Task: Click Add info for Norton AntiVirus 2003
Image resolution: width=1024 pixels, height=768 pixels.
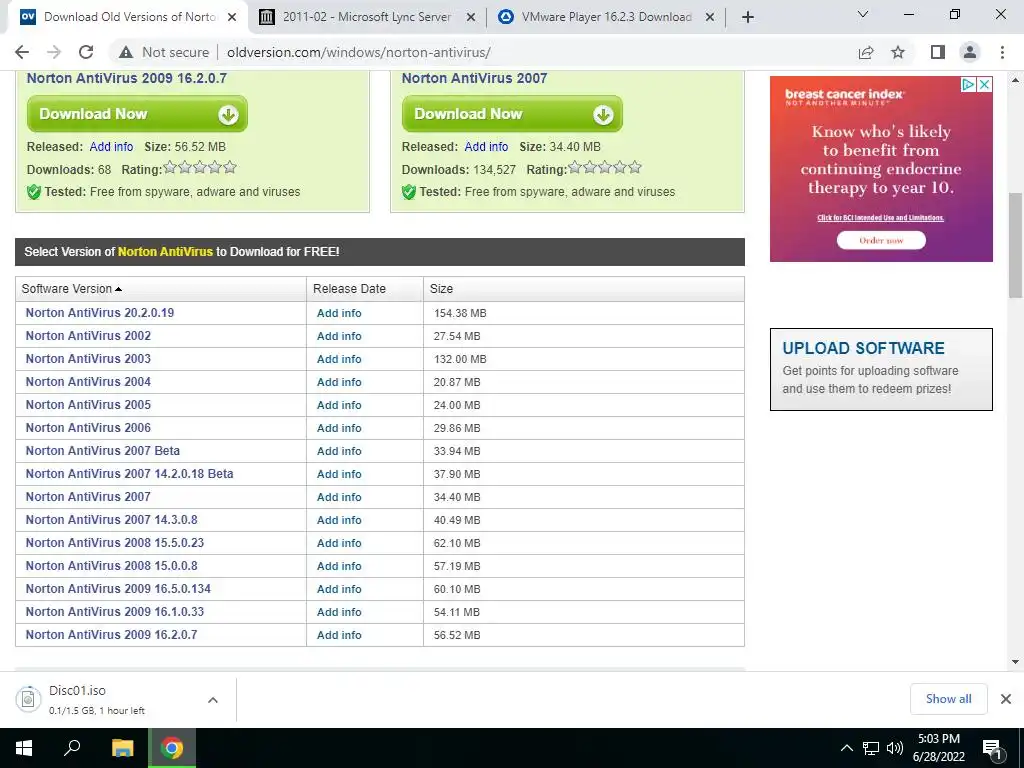Action: pyautogui.click(x=339, y=359)
